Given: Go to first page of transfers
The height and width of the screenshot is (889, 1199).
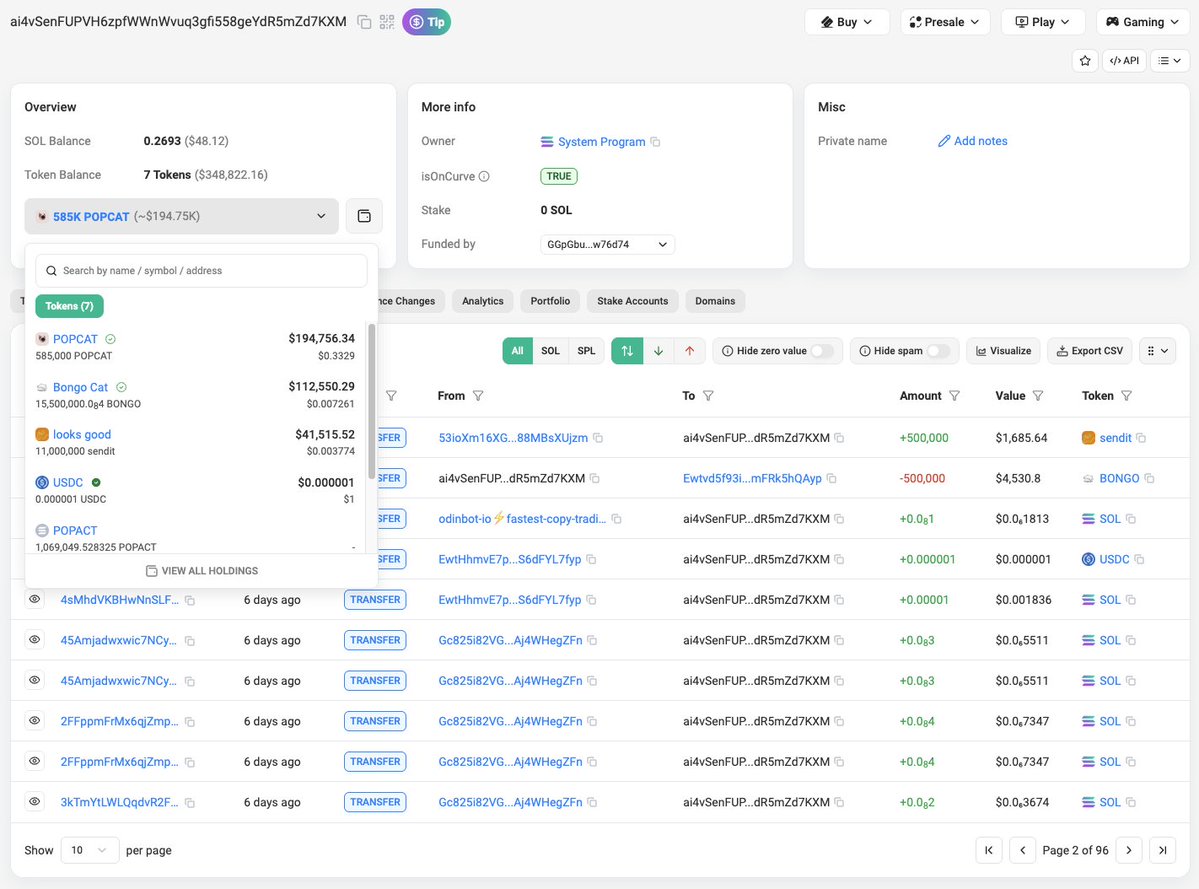Looking at the screenshot, I should click(x=989, y=850).
